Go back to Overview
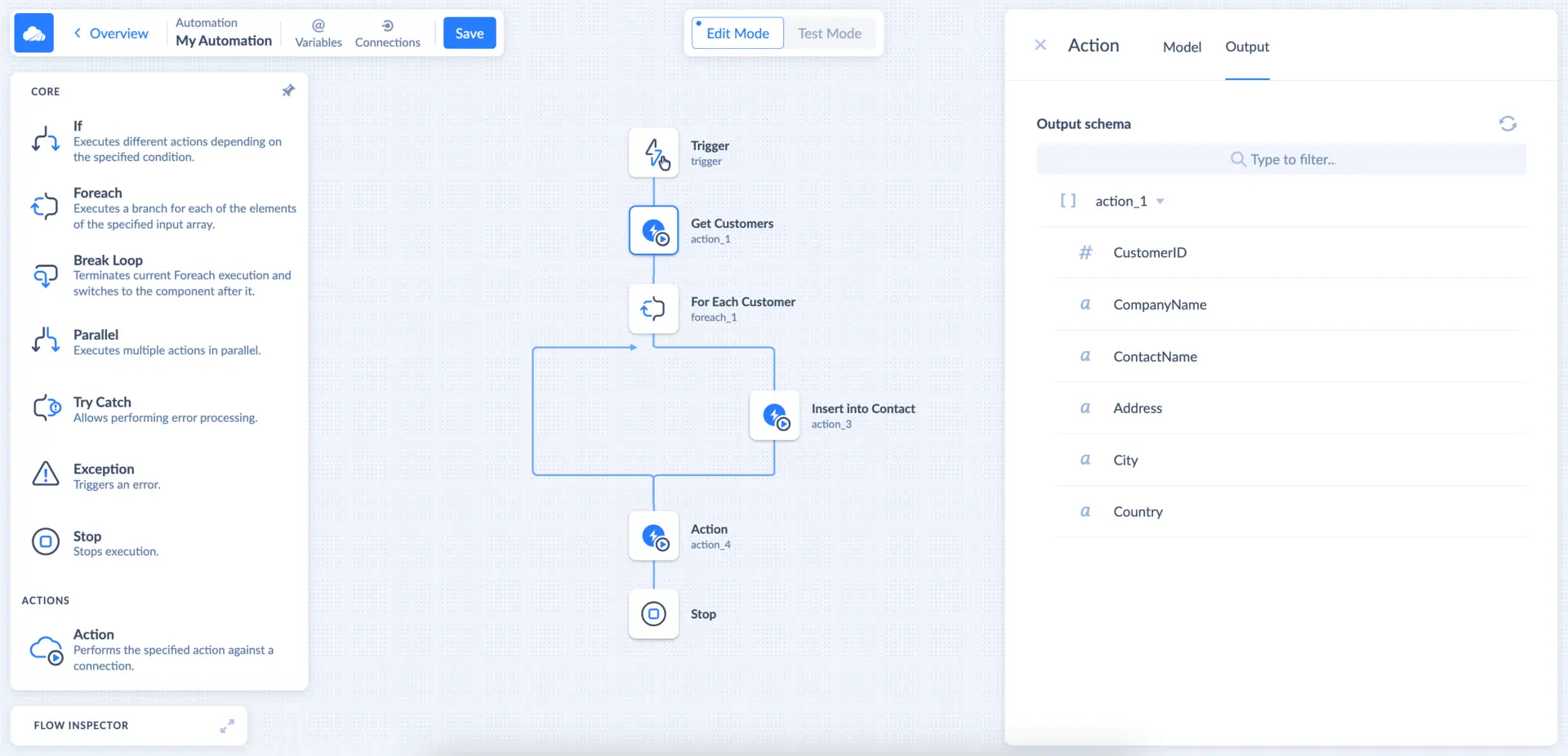 click(111, 33)
